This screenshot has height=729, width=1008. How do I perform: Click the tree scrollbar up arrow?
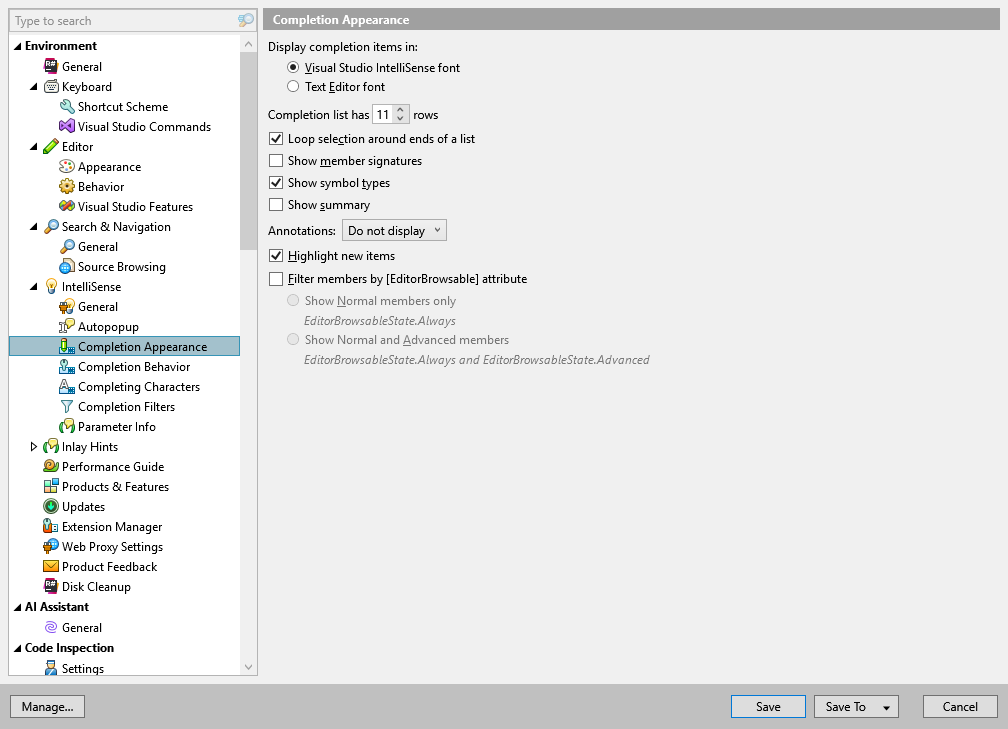pyautogui.click(x=249, y=44)
